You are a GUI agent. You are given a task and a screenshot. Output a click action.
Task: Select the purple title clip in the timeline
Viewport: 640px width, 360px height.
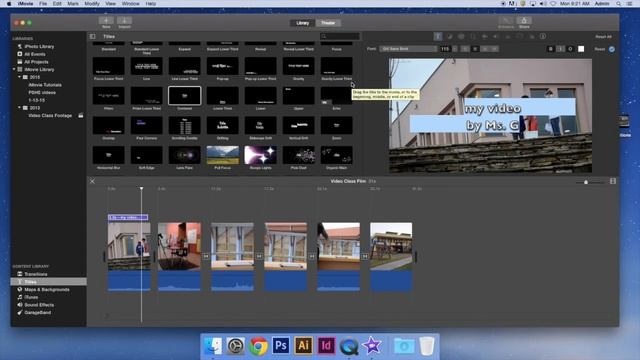tap(128, 218)
